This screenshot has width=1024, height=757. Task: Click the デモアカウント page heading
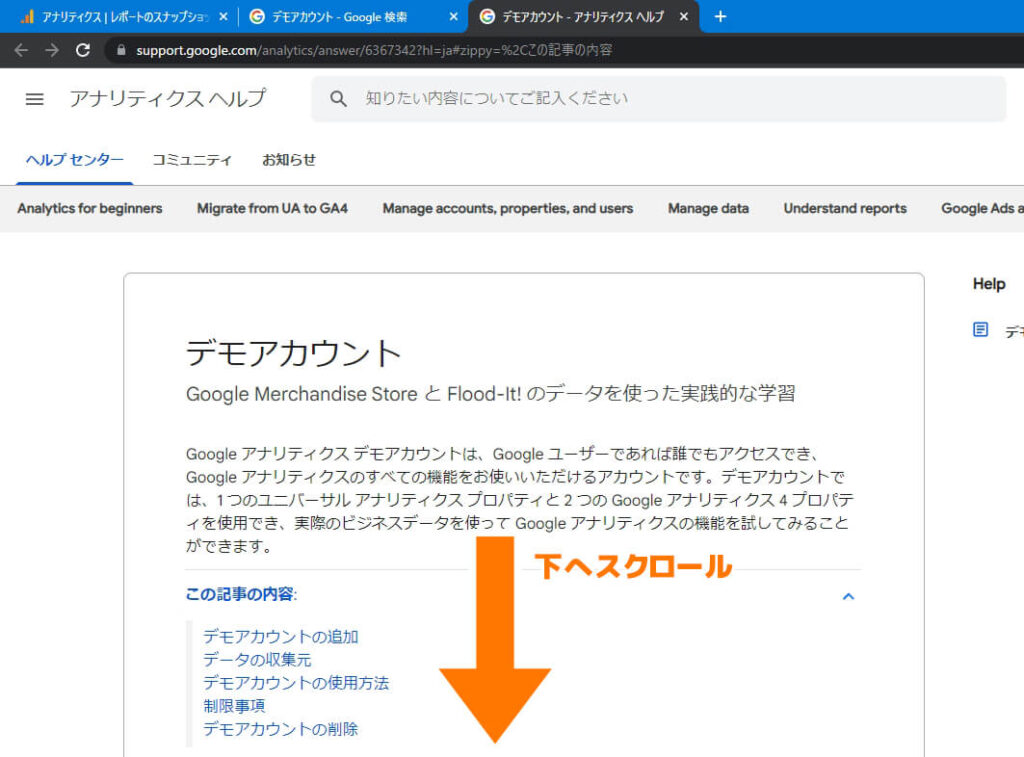(x=293, y=353)
